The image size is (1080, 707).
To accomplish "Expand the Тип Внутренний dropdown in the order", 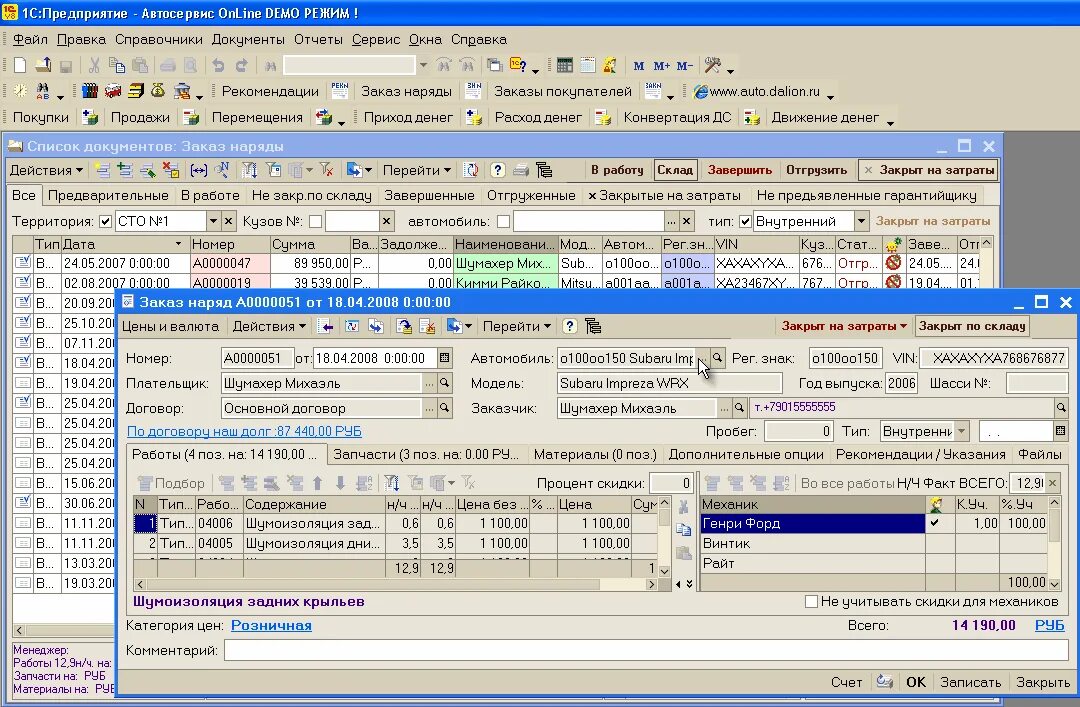I will tap(962, 432).
